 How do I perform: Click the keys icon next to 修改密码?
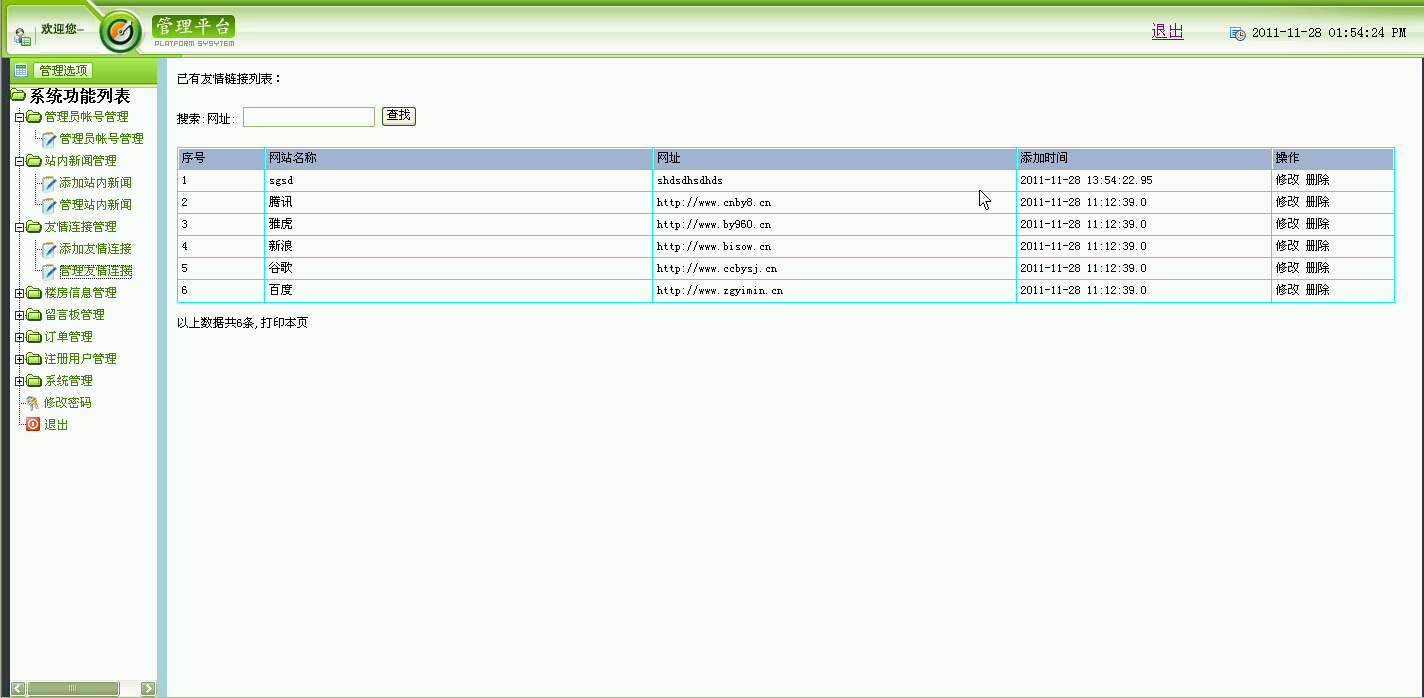[33, 403]
